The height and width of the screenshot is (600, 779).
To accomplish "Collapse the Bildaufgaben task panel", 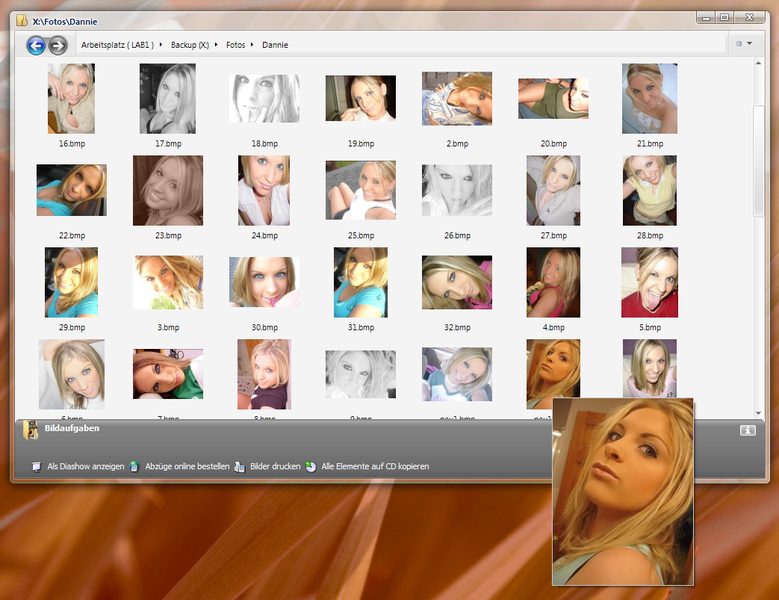I will [747, 430].
